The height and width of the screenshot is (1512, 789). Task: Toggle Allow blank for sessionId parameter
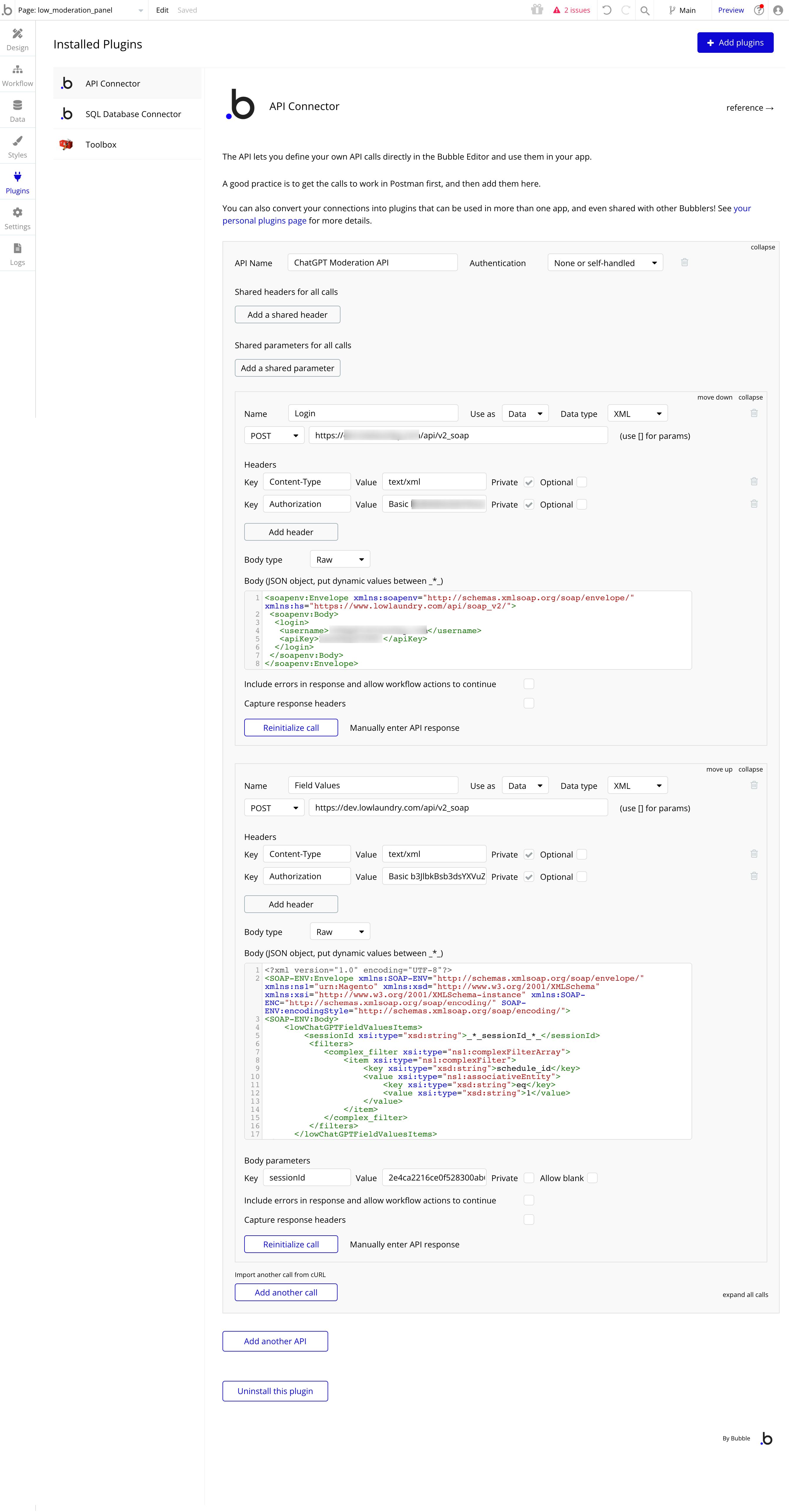click(x=592, y=1178)
